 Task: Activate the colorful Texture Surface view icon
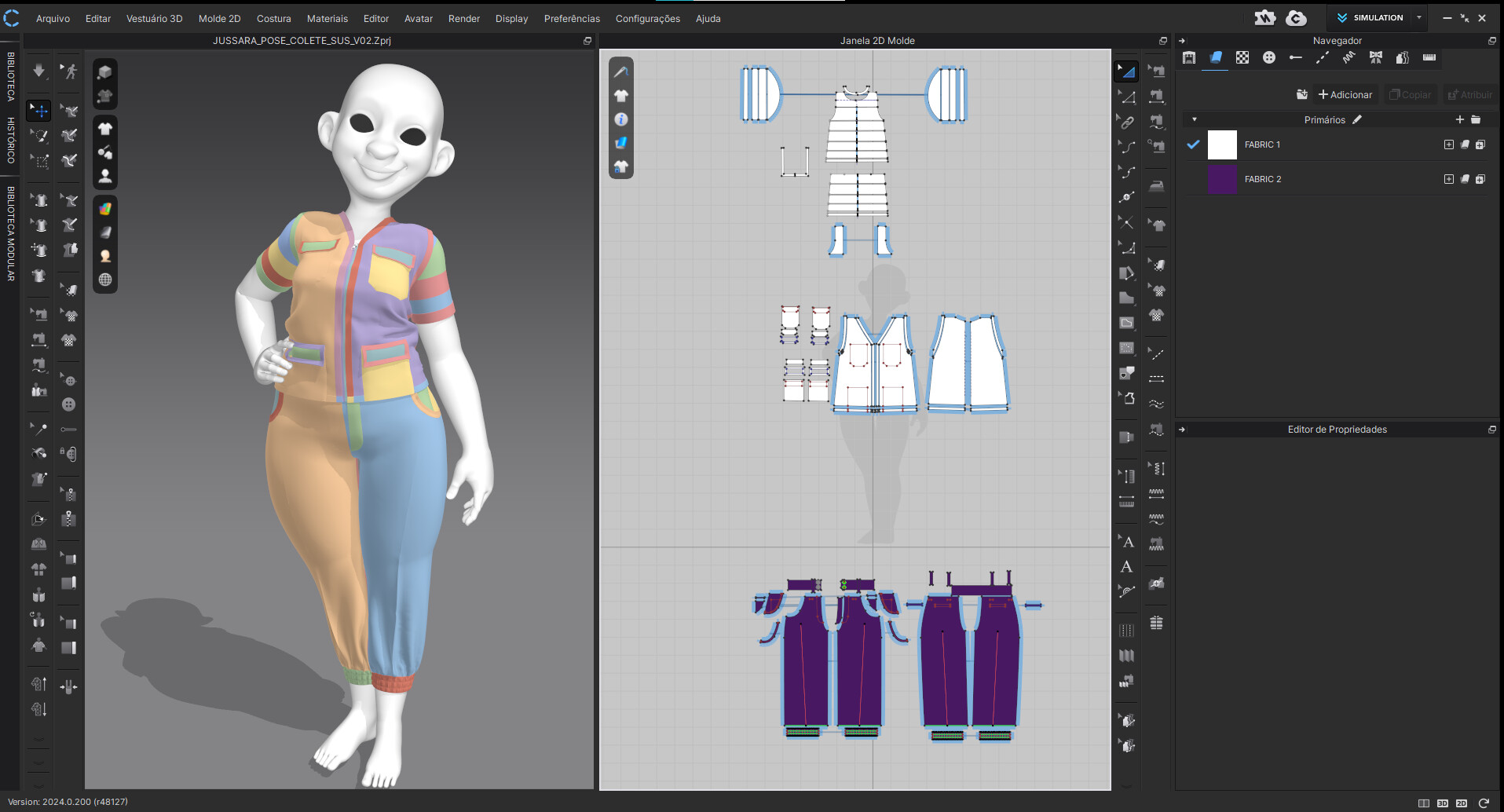click(104, 207)
